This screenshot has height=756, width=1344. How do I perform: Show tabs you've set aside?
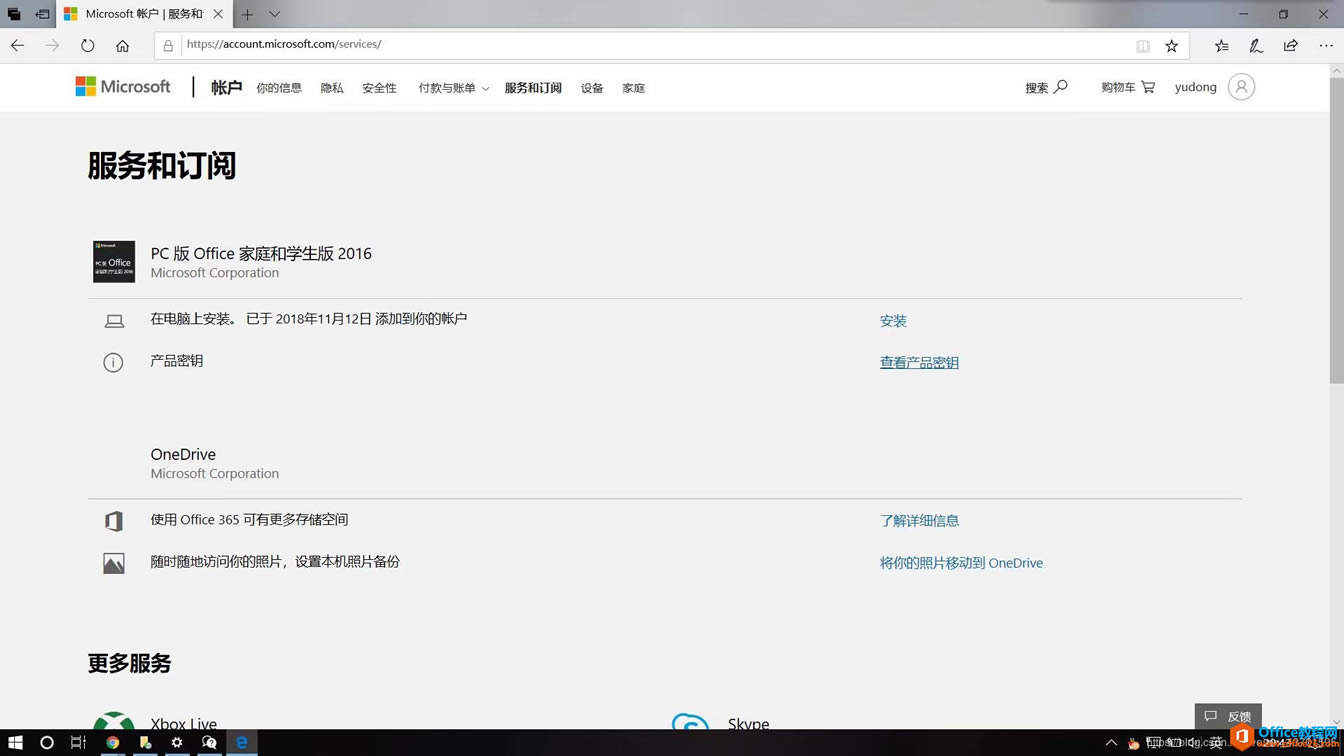pyautogui.click(x=14, y=14)
